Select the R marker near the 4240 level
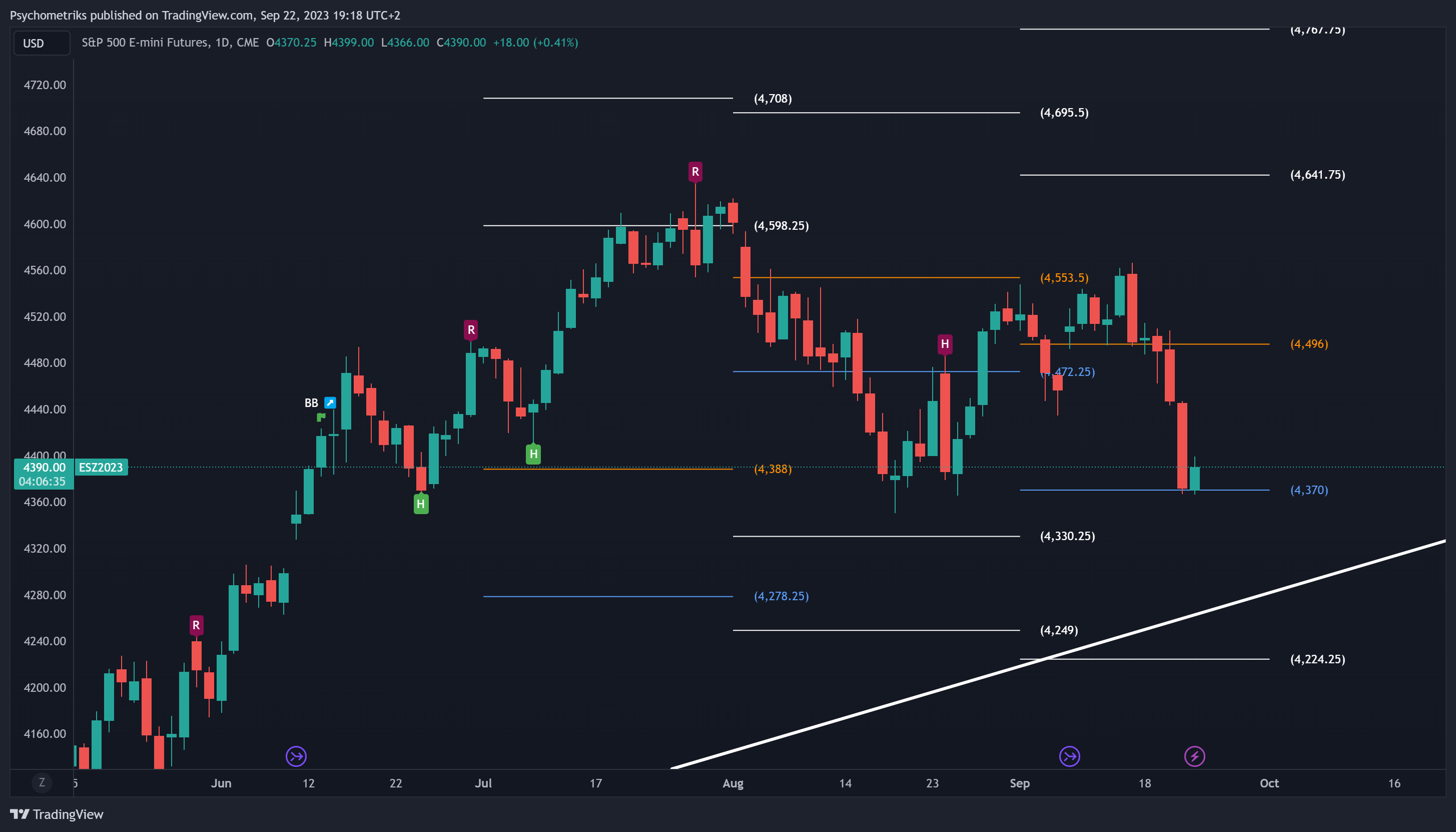 (196, 625)
